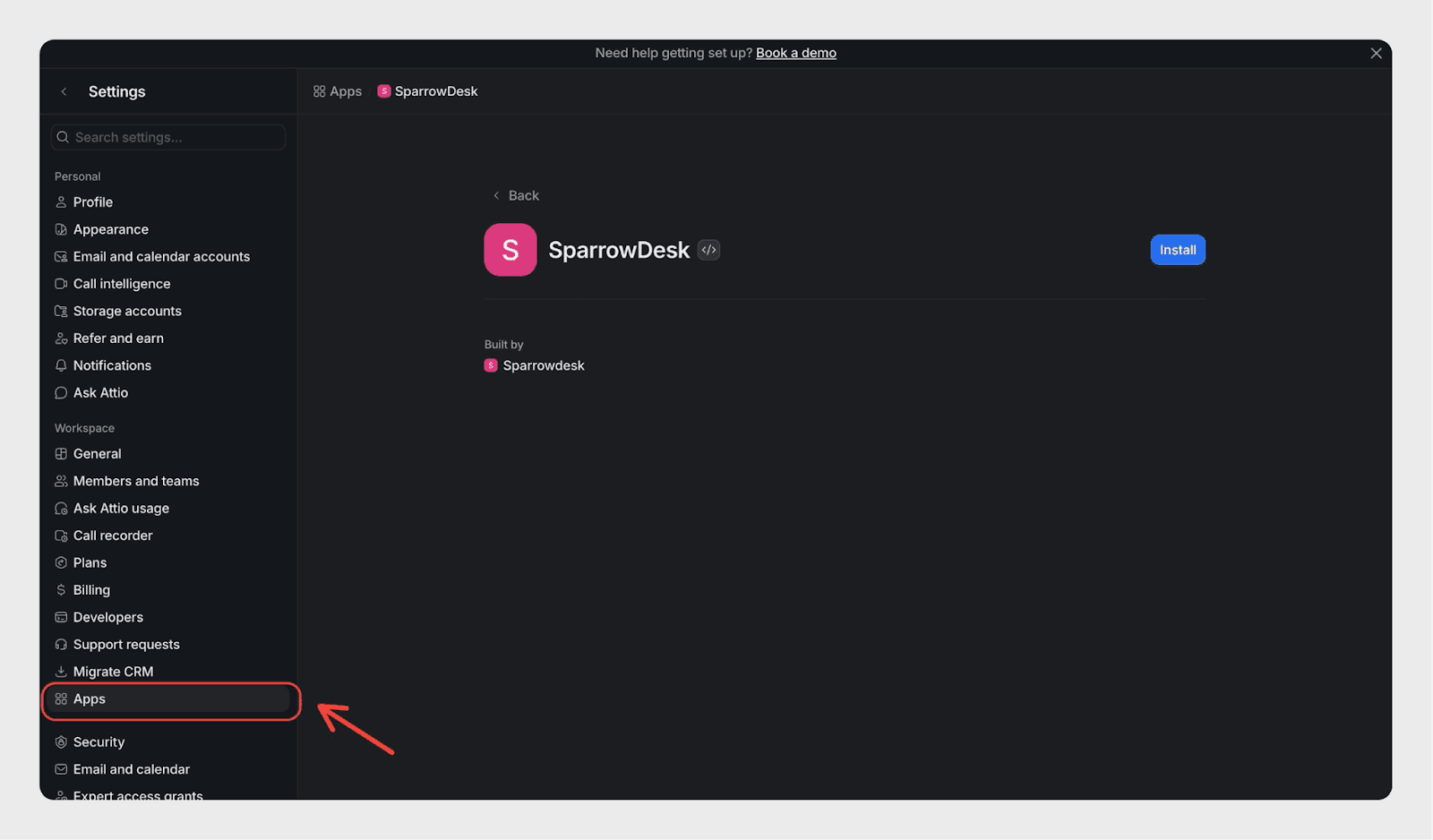The height and width of the screenshot is (840, 1433).
Task: Click the Support requests headset icon
Action: pos(61,645)
